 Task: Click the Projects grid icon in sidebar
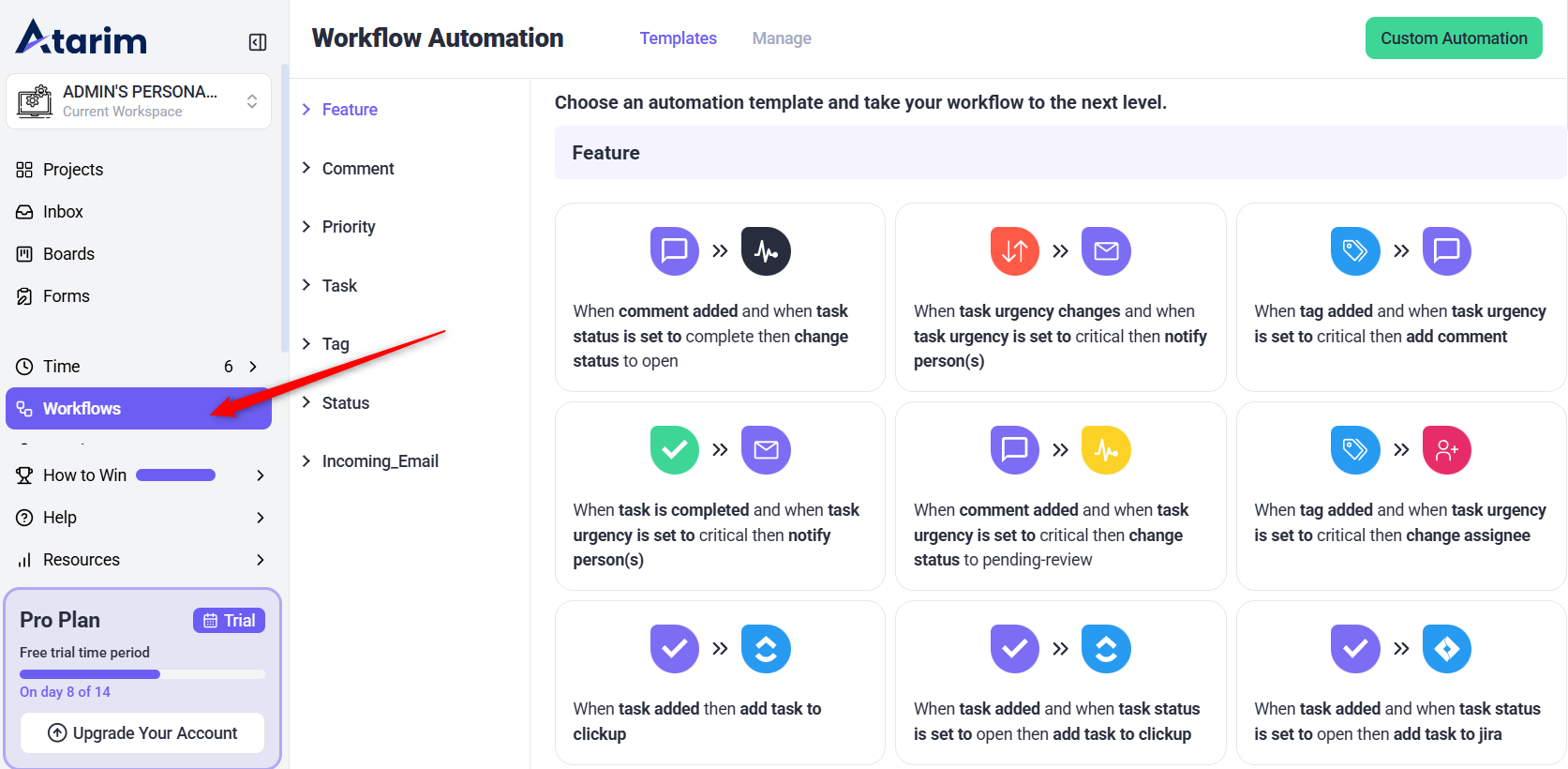point(24,170)
